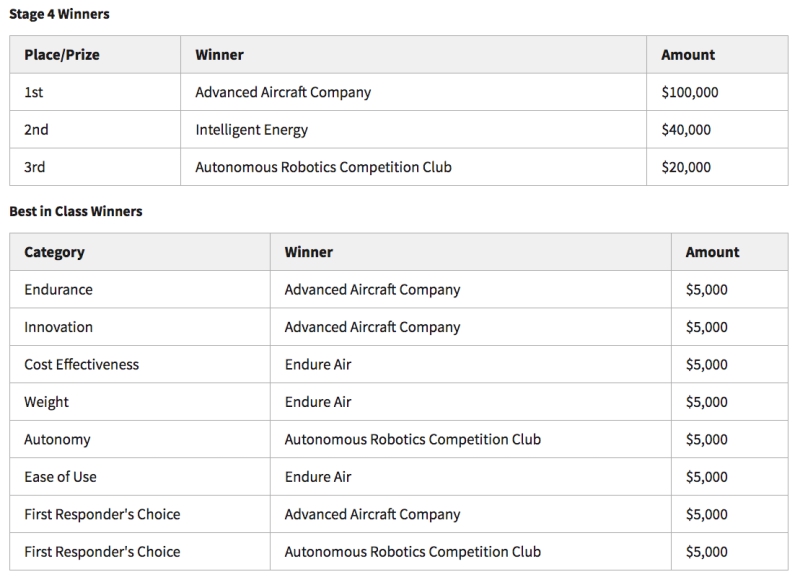Click the $20,000 amount cell

tap(686, 167)
